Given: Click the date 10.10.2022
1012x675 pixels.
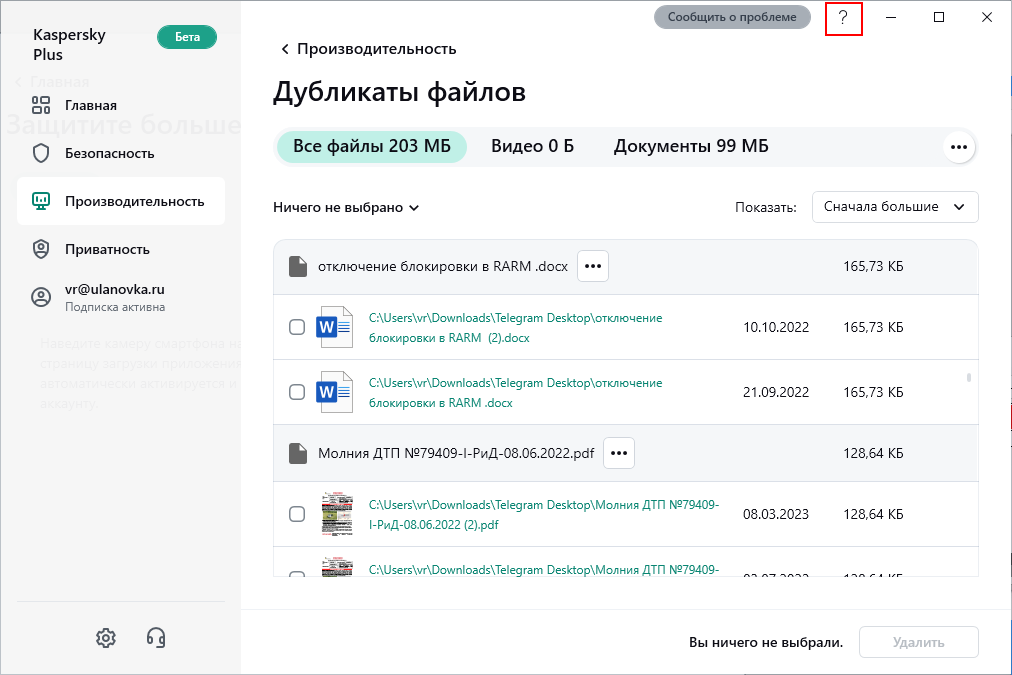Looking at the screenshot, I should click(776, 327).
